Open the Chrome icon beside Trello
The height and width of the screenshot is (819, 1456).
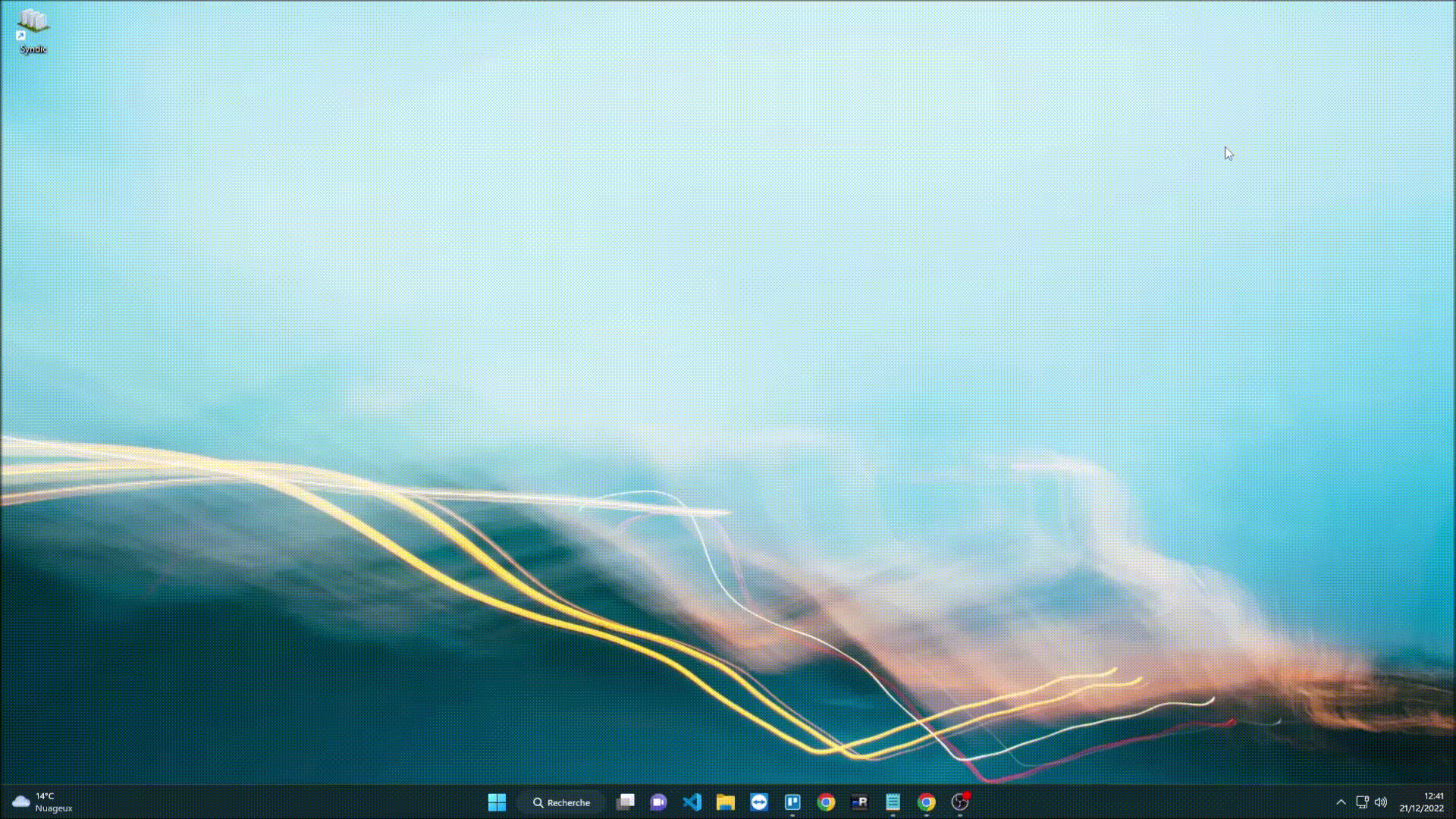point(826,802)
